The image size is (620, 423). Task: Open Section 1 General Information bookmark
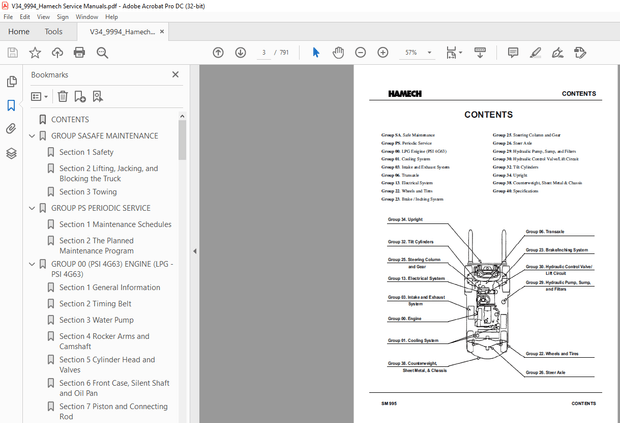click(x=110, y=287)
